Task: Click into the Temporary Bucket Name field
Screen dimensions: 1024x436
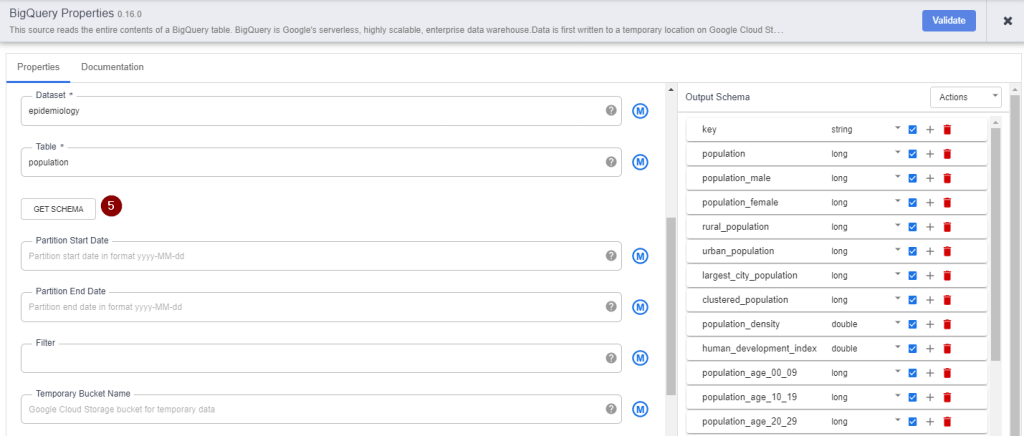Action: tap(310, 409)
